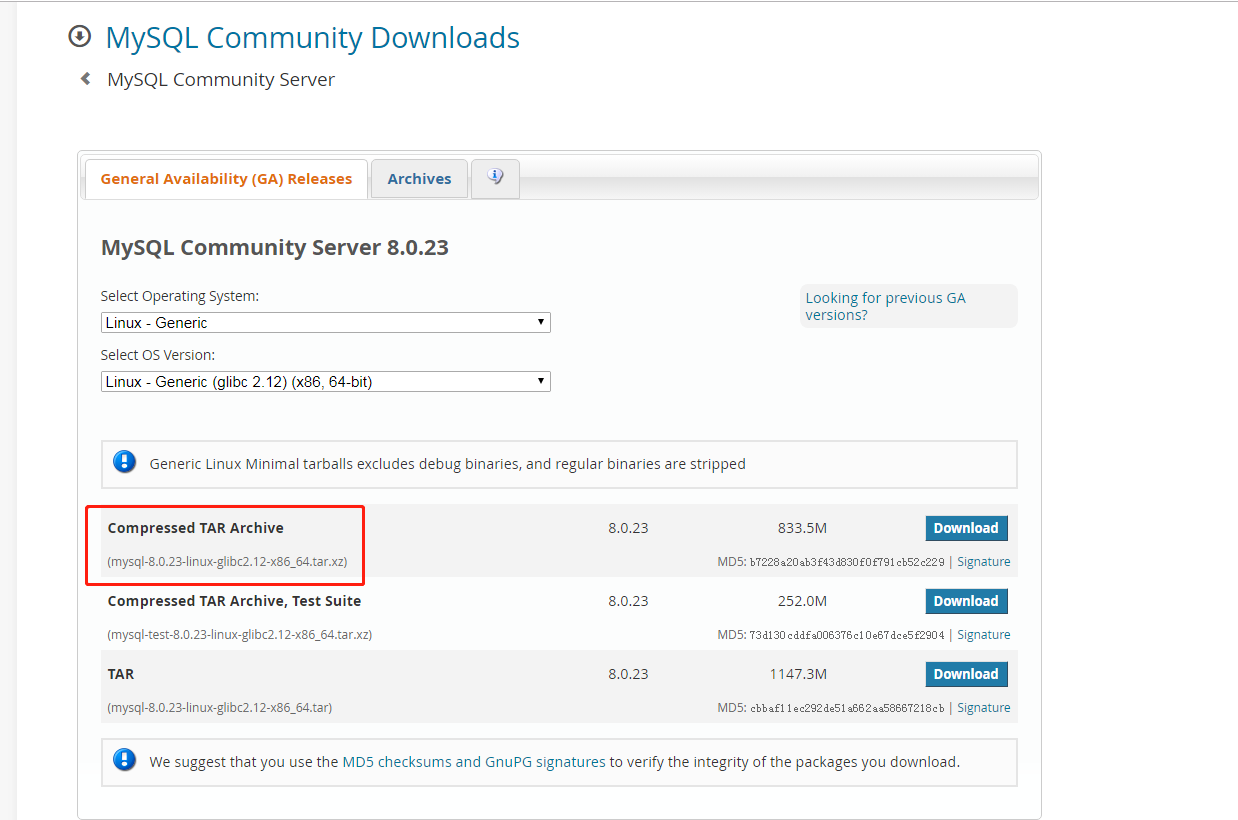This screenshot has width=1238, height=820.
Task: Go to MySQL Community Downloads heading link
Action: (313, 38)
